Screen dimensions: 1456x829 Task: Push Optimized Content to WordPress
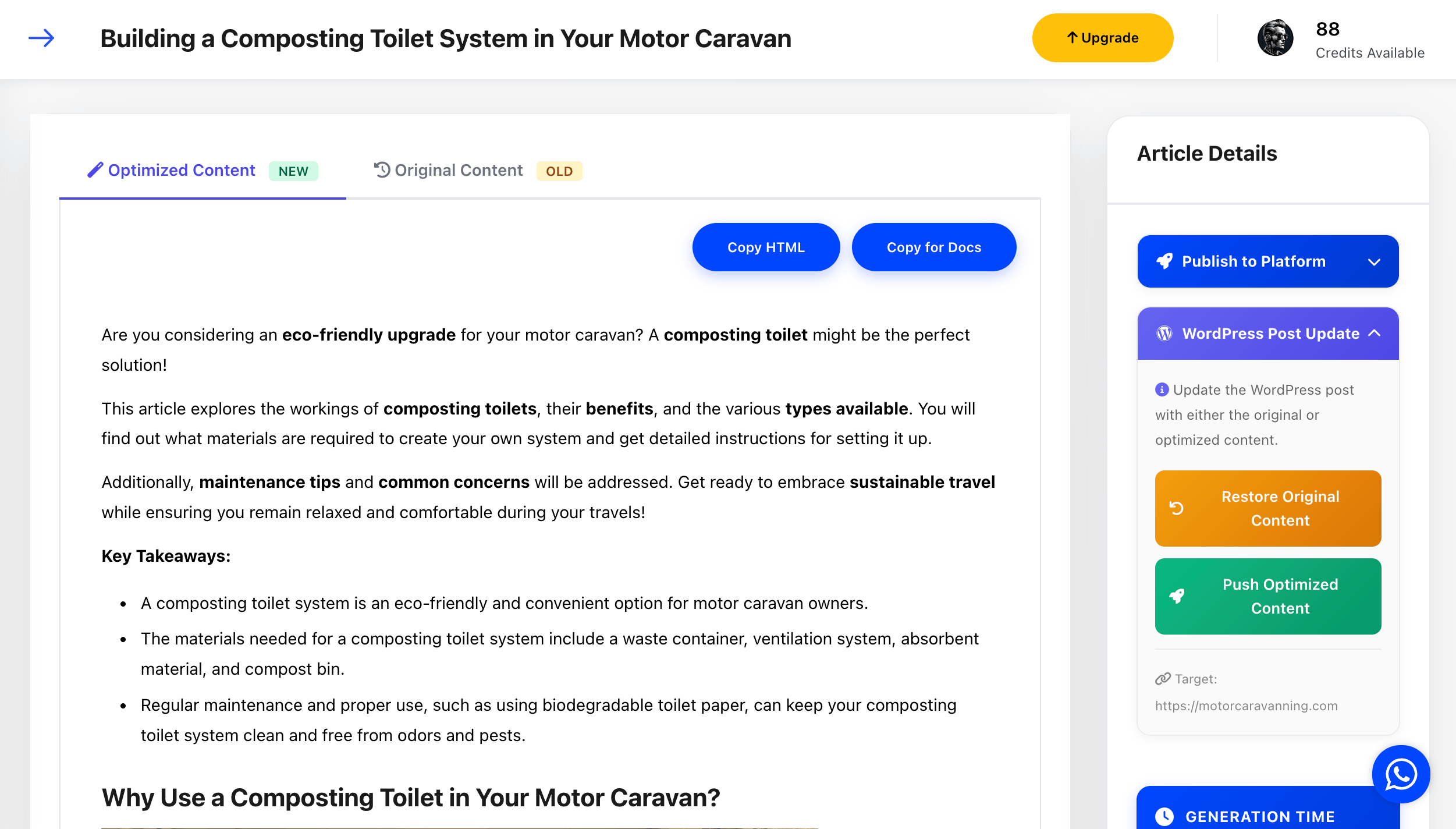click(1267, 596)
